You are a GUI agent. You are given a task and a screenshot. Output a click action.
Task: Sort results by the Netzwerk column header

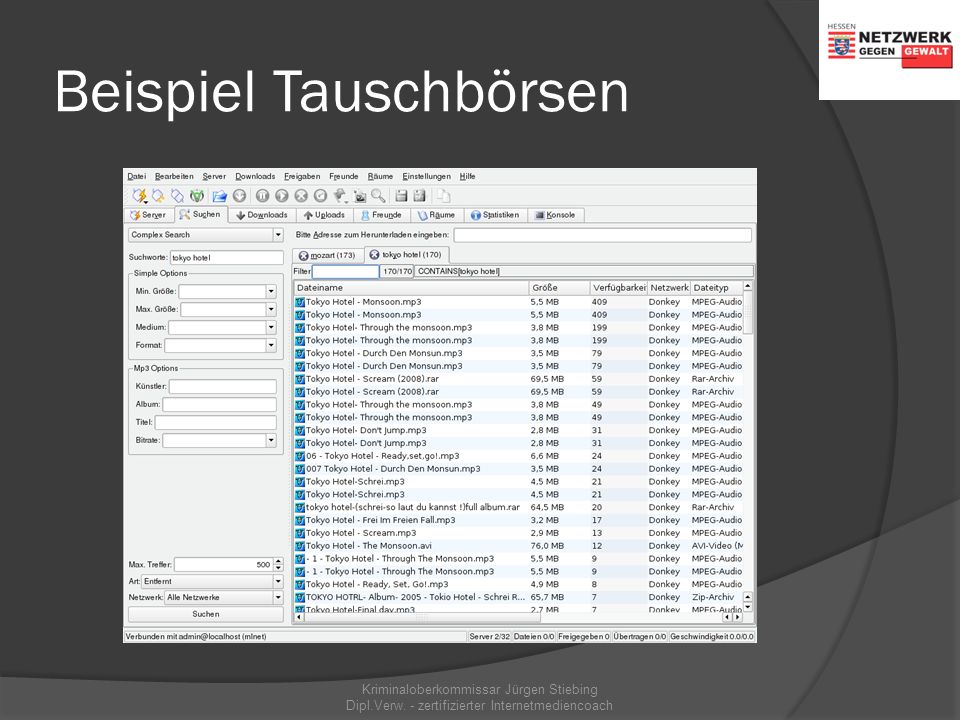point(669,288)
